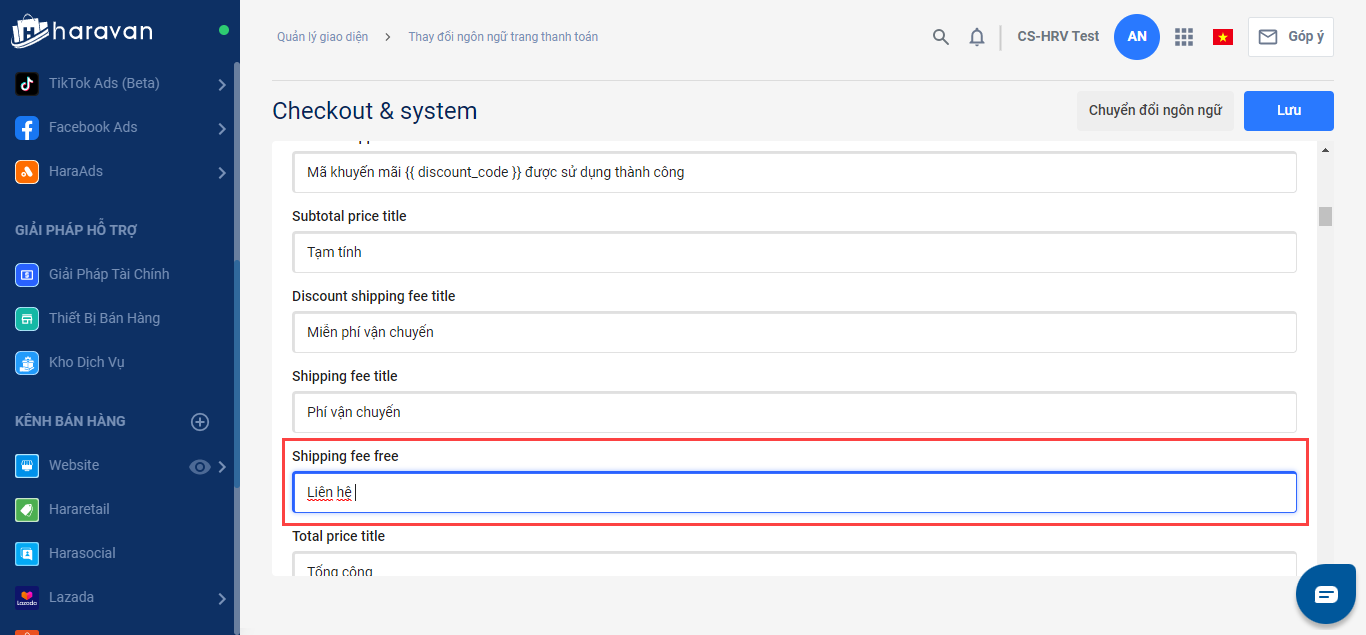Screen dimensions: 1366x635
Task: Click the Shipping fee title input
Action: pyautogui.click(x=794, y=412)
